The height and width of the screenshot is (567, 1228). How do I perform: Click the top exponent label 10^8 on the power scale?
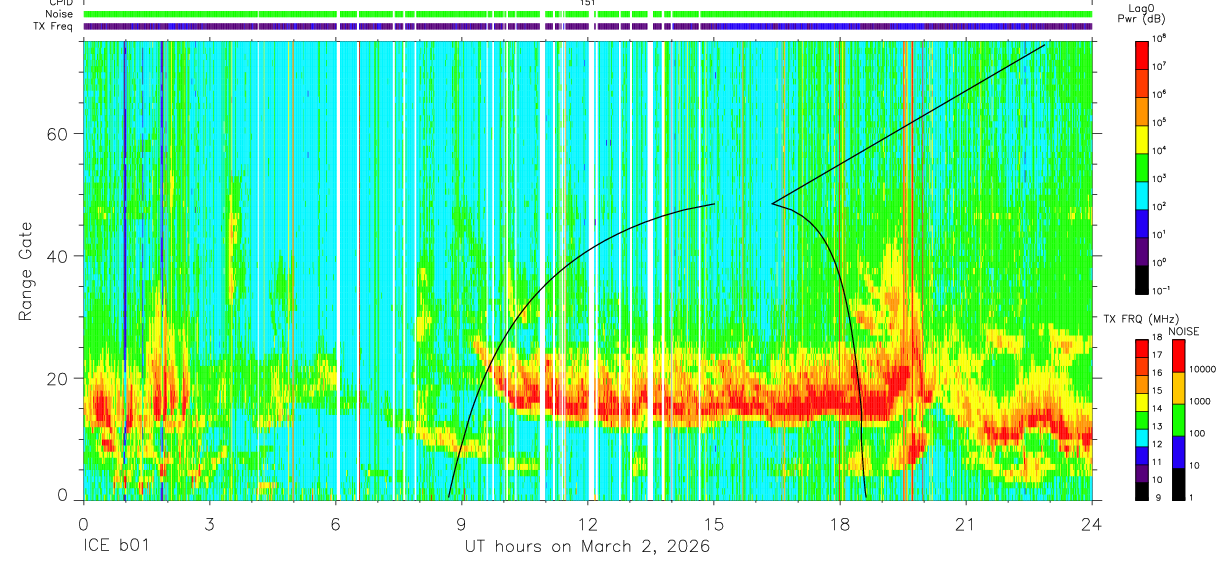pos(1160,38)
